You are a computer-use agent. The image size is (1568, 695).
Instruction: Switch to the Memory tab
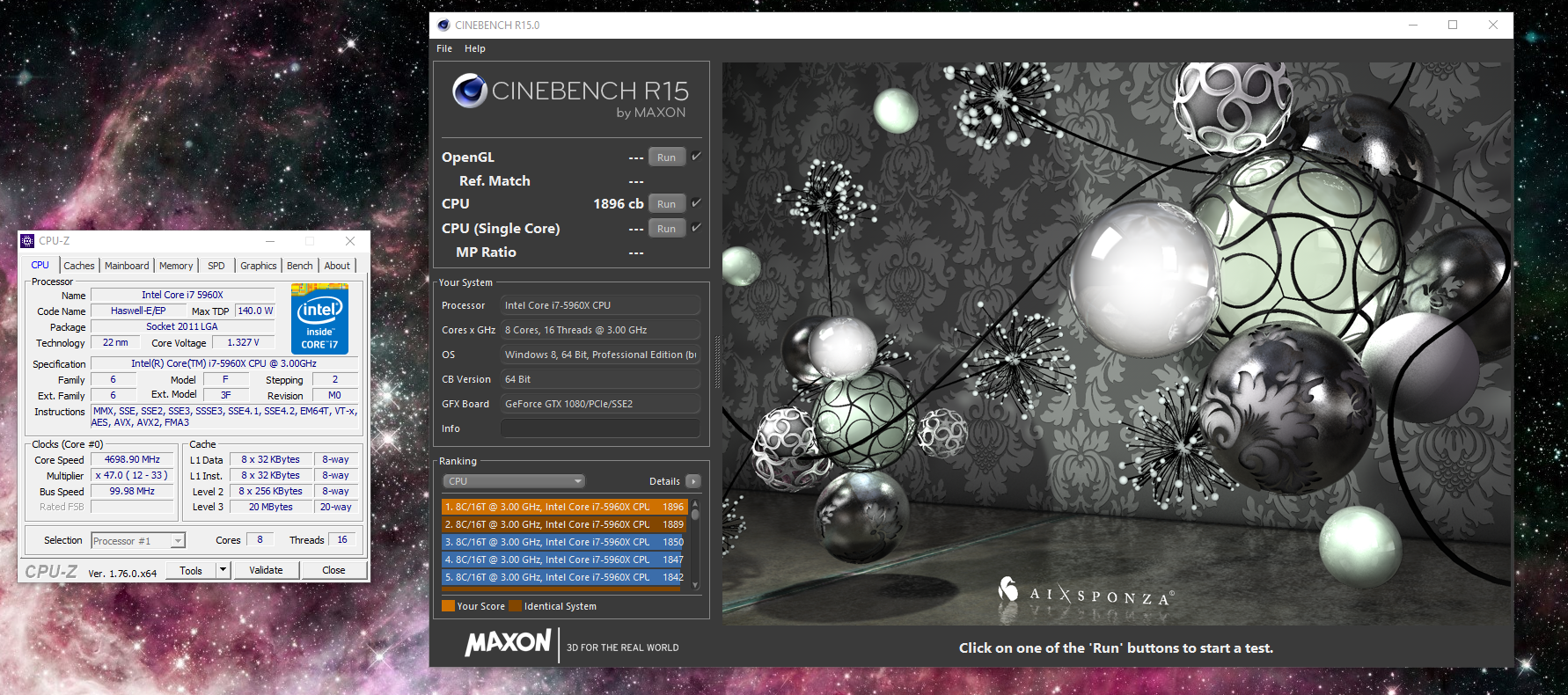[x=176, y=266]
